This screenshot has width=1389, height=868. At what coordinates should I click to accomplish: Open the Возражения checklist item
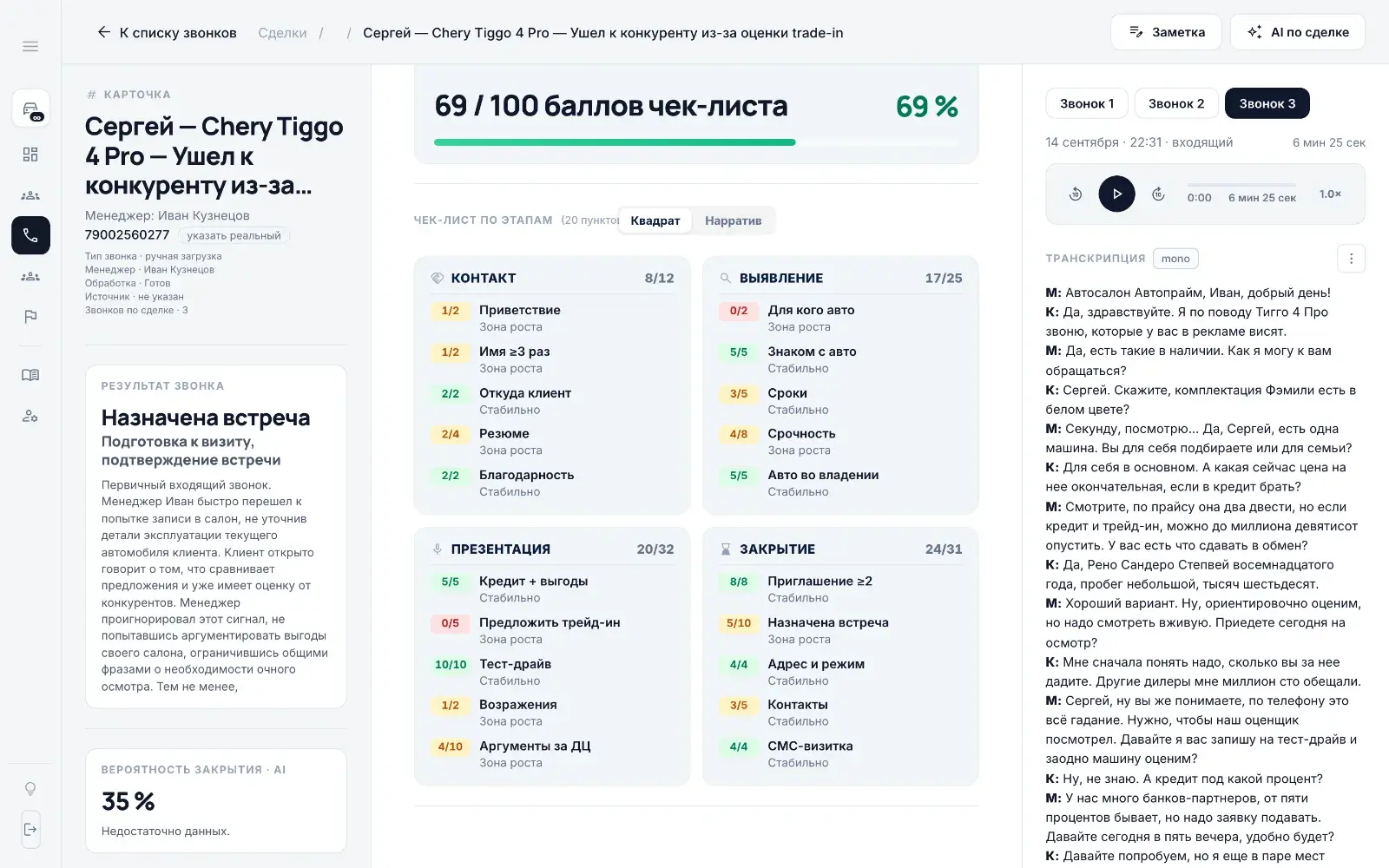[552, 713]
